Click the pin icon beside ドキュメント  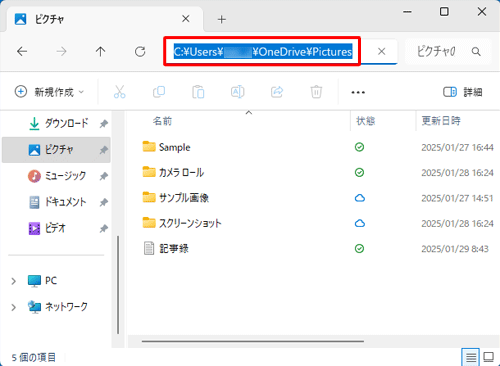click(x=104, y=202)
